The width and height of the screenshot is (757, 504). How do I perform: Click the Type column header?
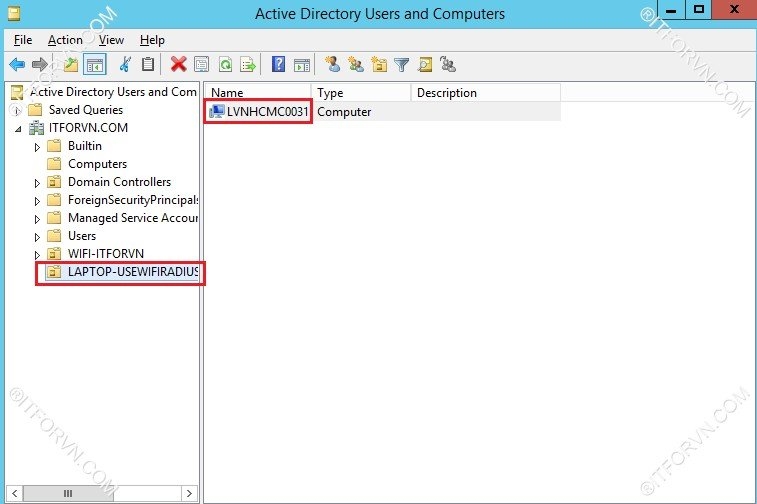pos(360,93)
